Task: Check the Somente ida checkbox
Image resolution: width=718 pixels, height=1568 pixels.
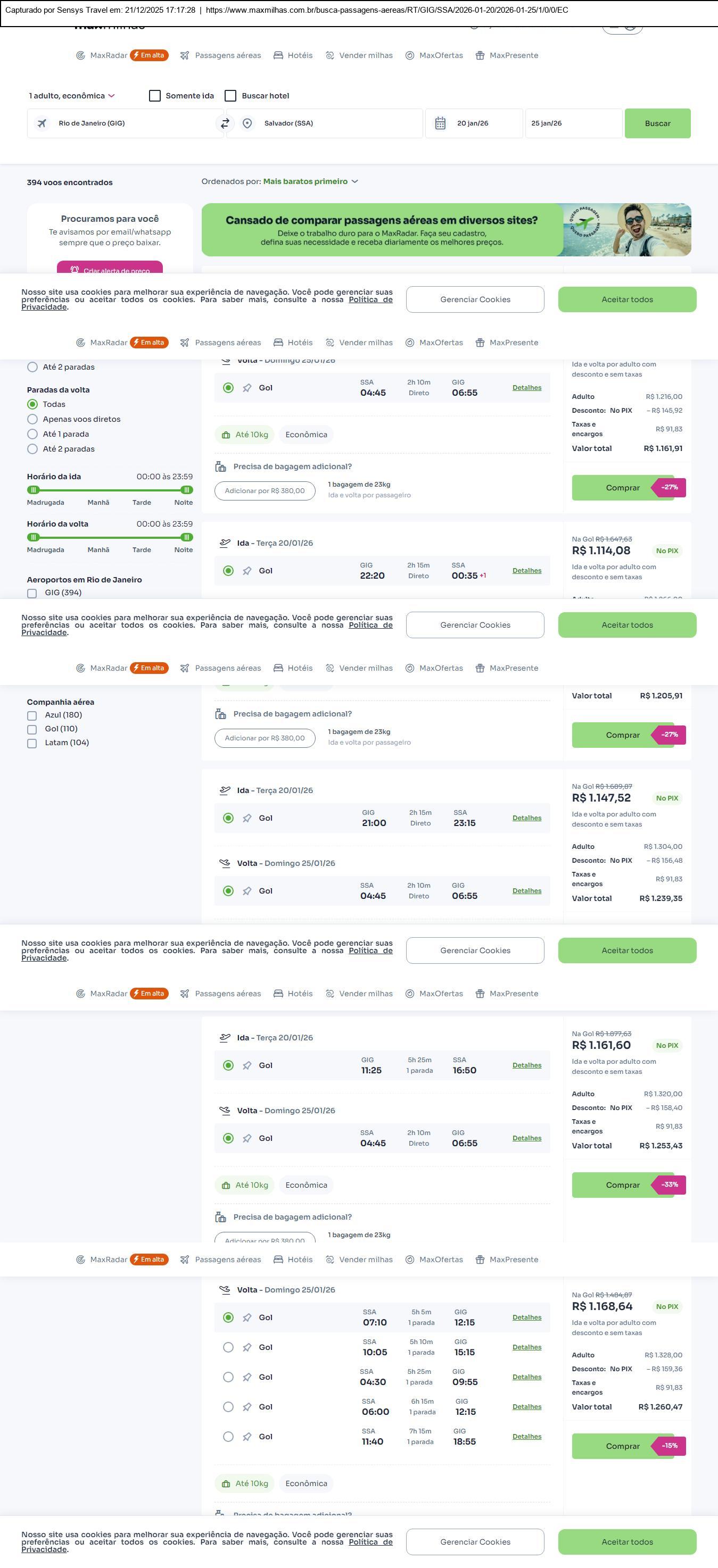Action: 155,96
